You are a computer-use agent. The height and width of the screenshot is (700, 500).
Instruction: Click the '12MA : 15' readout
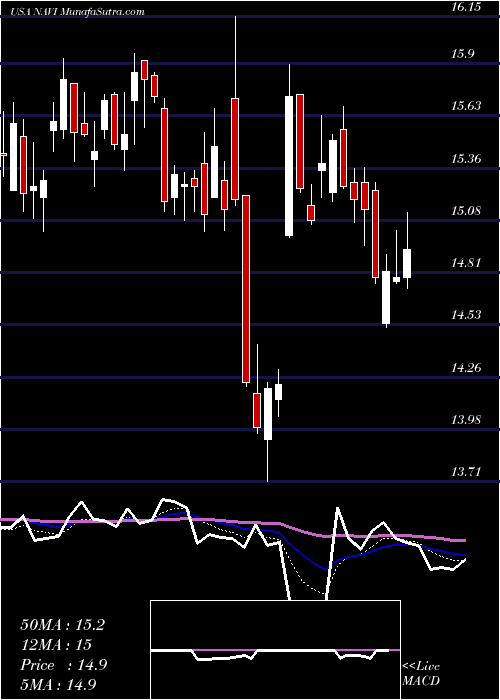[56, 645]
